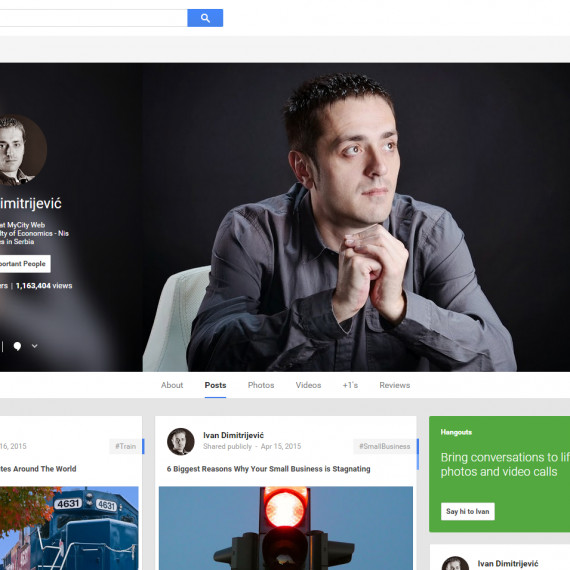Switch to the Posts tab
The image size is (570, 570).
pyautogui.click(x=215, y=385)
